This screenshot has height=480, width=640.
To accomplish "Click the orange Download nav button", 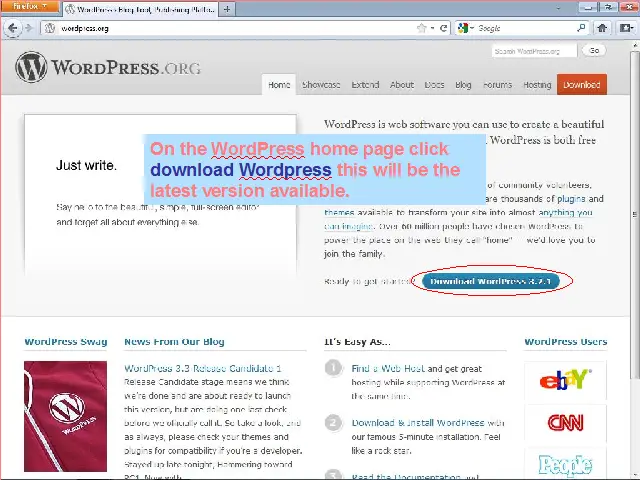I will [582, 84].
